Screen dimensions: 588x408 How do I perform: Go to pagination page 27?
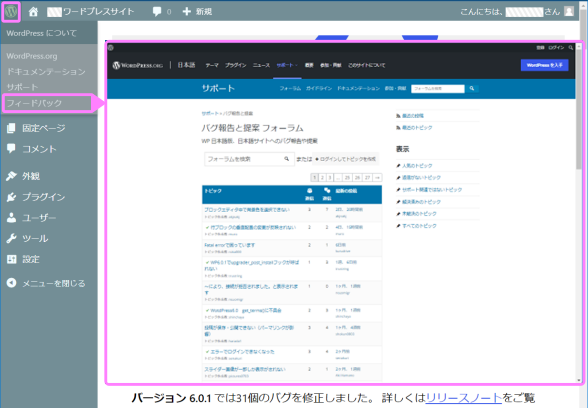[368, 178]
